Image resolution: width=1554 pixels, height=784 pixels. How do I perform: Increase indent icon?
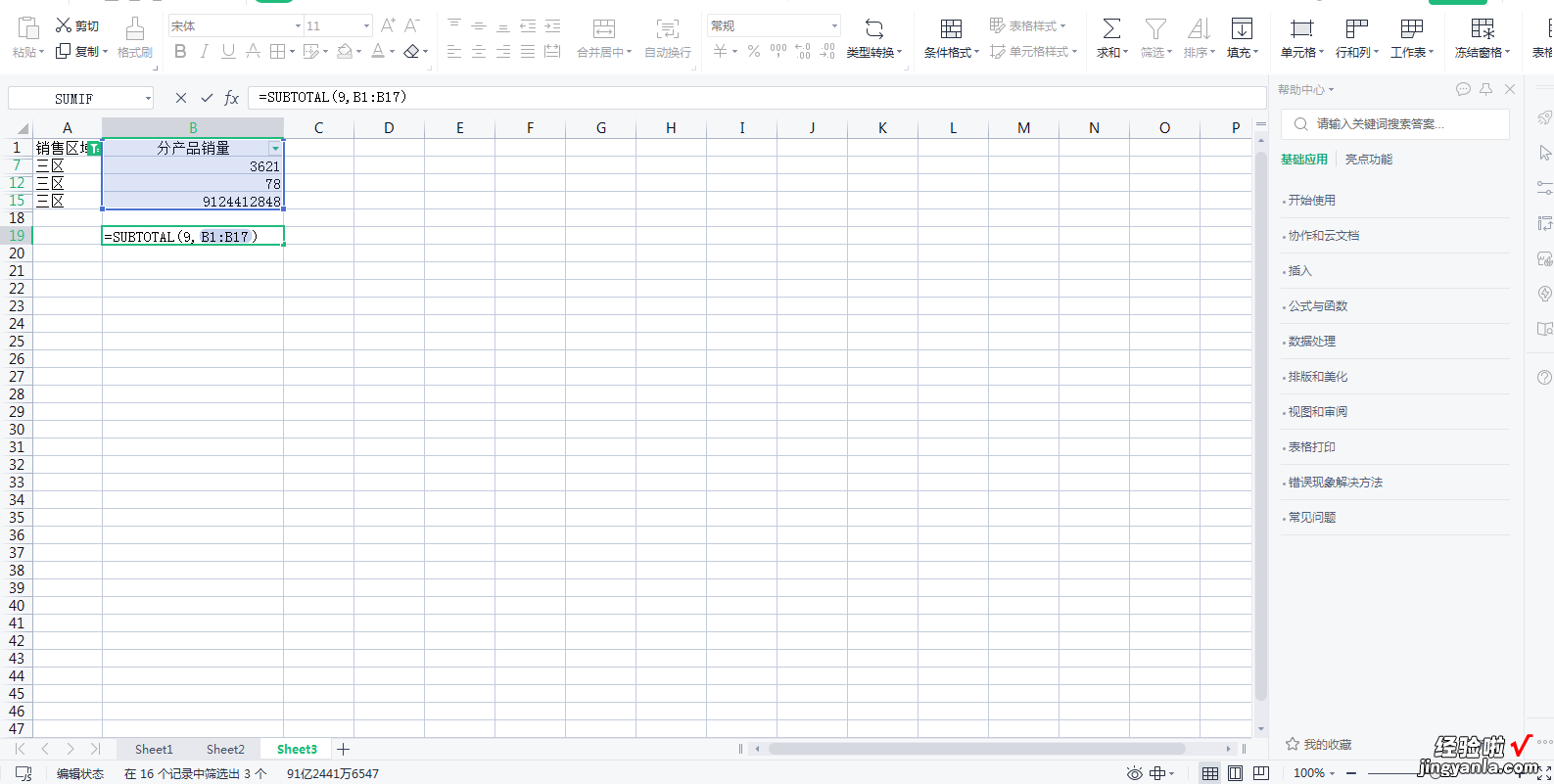coord(552,25)
